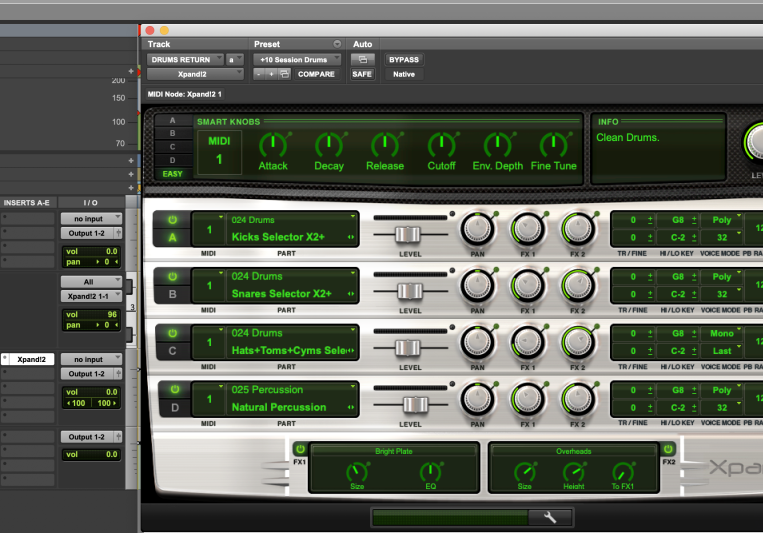Open the wrench settings icon
This screenshot has height=533, width=763.
point(550,517)
